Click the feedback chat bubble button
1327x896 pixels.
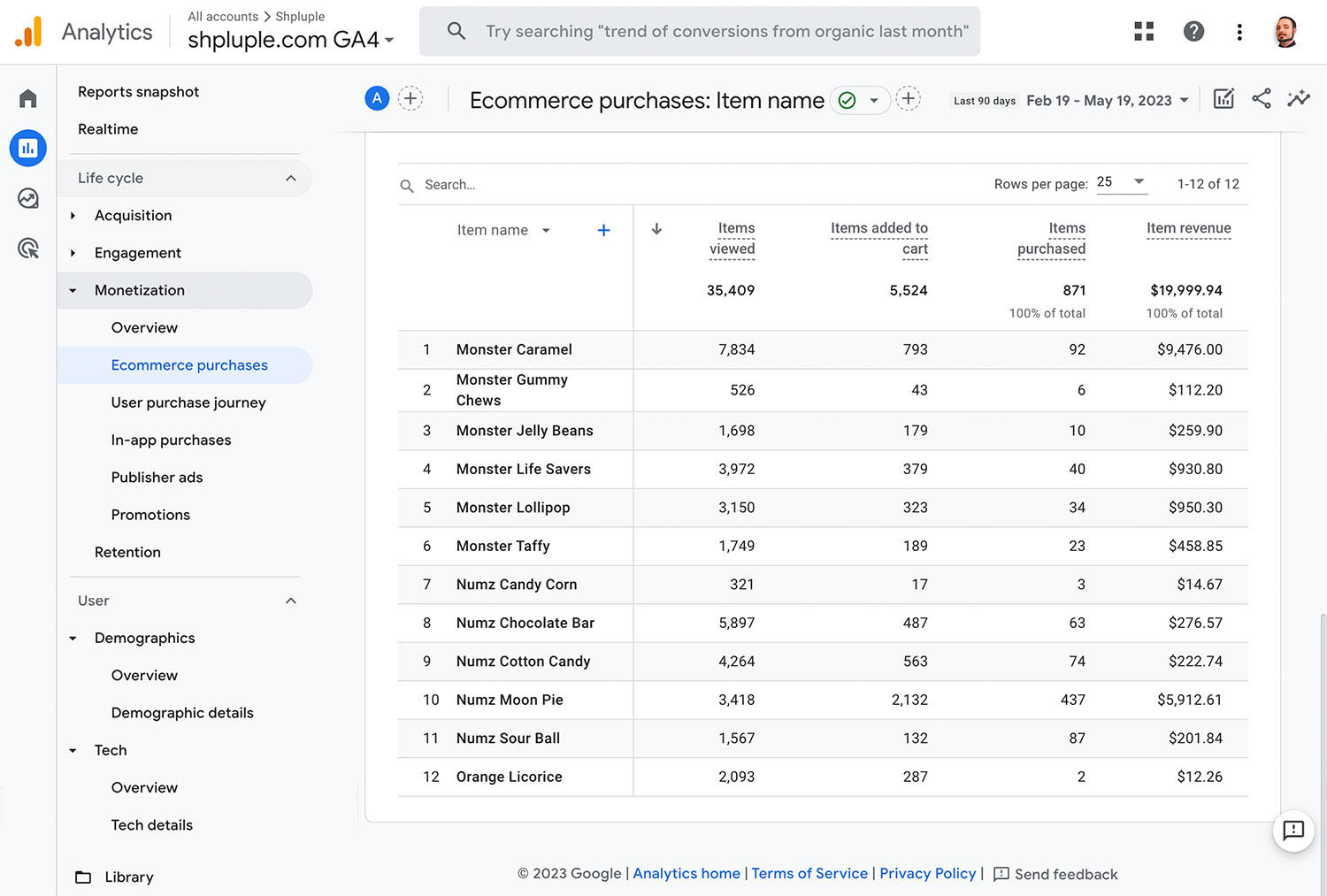[x=1293, y=830]
